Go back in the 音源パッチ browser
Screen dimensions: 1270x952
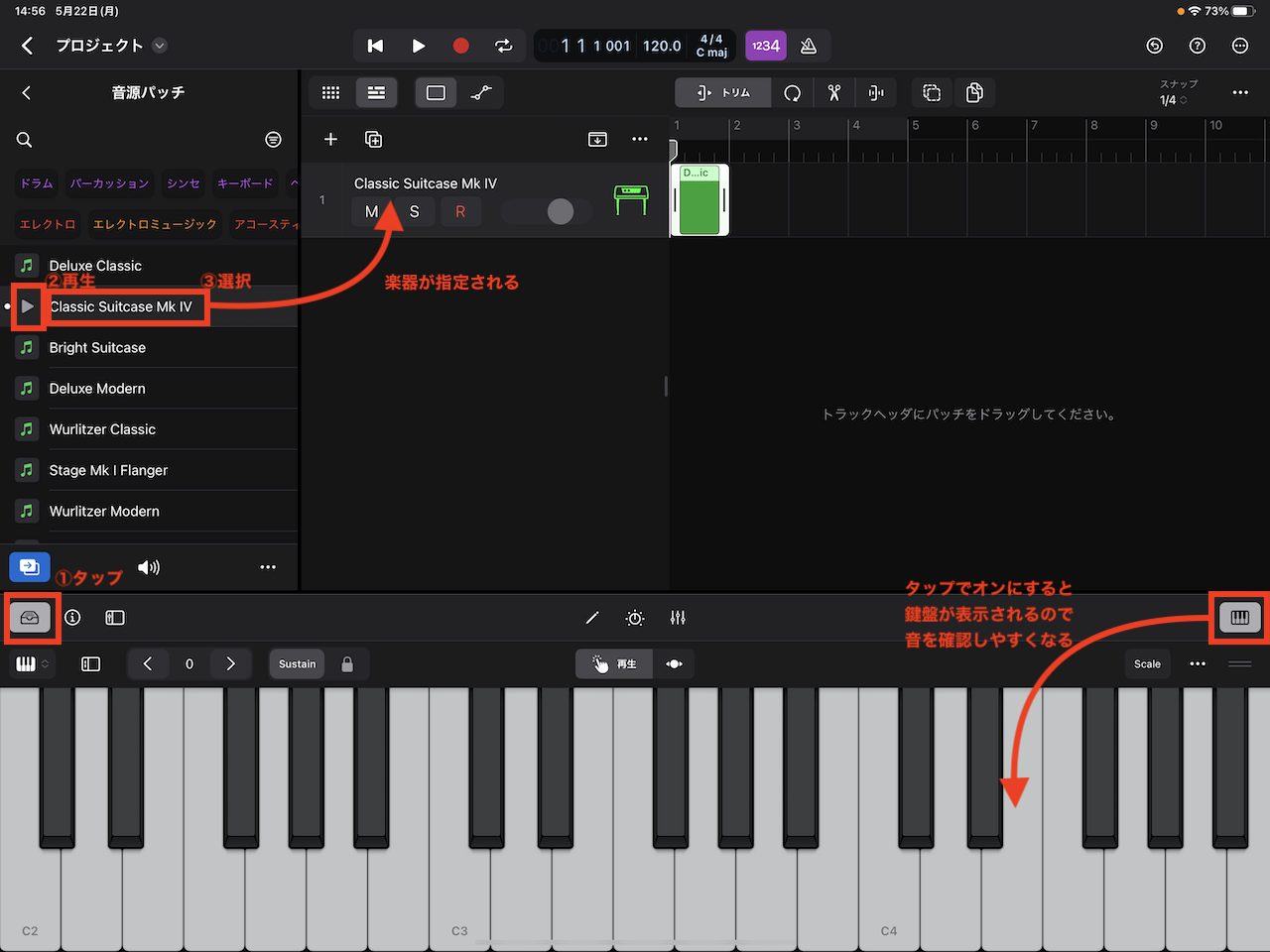(x=27, y=92)
